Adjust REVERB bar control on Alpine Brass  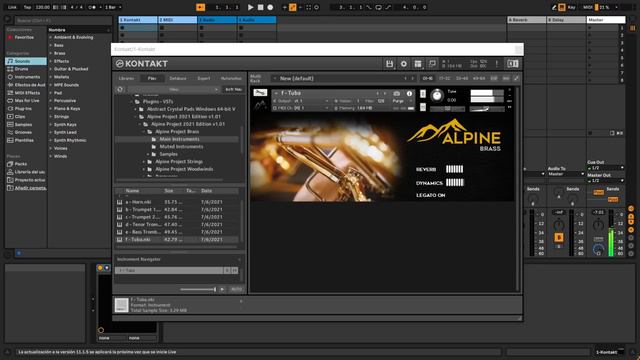[x=454, y=169]
